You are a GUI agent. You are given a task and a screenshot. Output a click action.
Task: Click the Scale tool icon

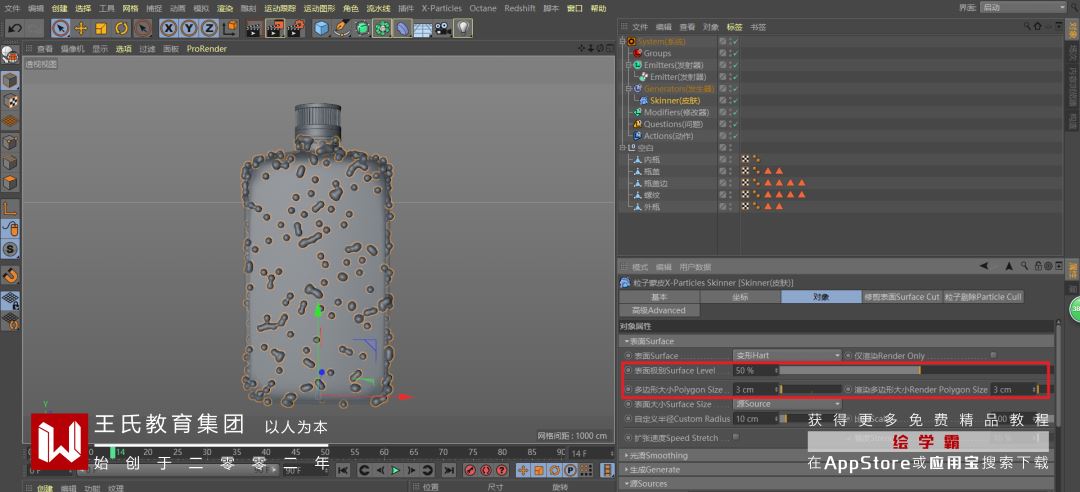point(101,28)
